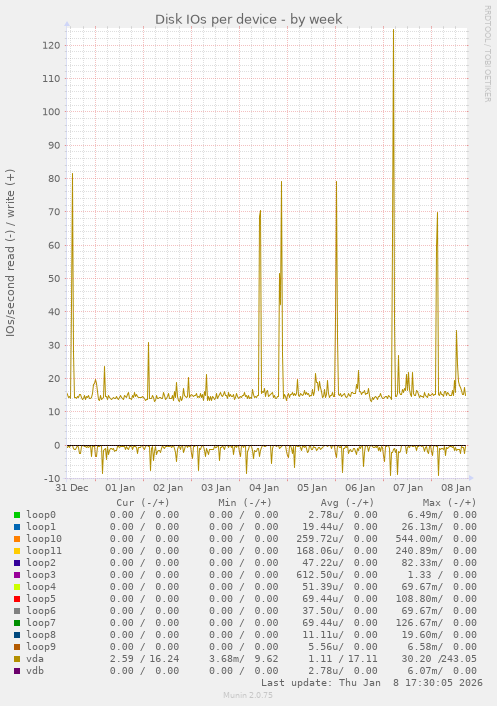The width and height of the screenshot is (497, 706).
Task: Click the 01 Jan x-axis label
Action: 120,488
